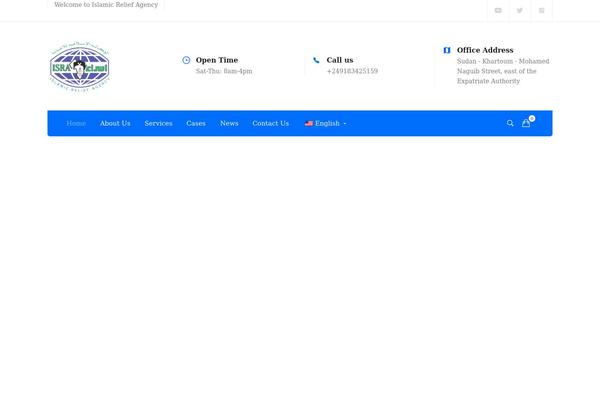Image resolution: width=600 pixels, height=400 pixels.
Task: Click the map icon beside Office Address
Action: point(447,50)
